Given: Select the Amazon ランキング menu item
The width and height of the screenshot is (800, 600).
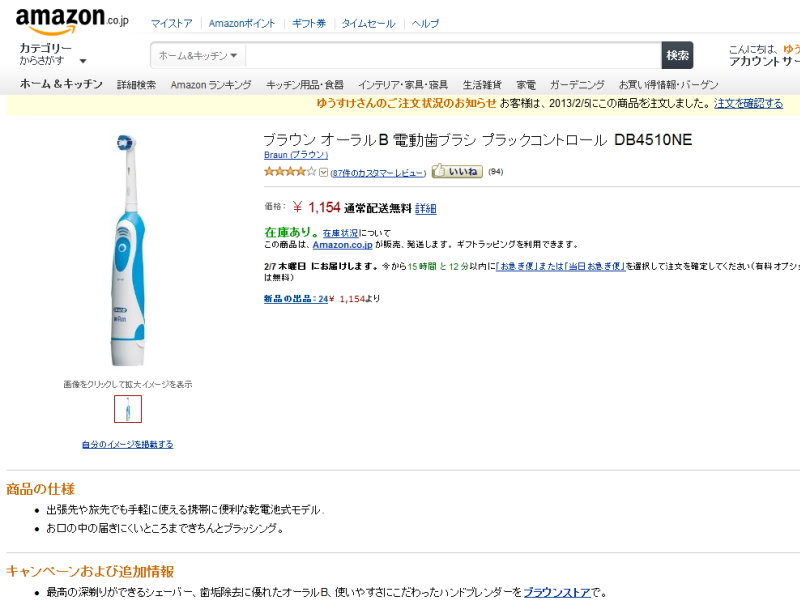Looking at the screenshot, I should click(211, 85).
